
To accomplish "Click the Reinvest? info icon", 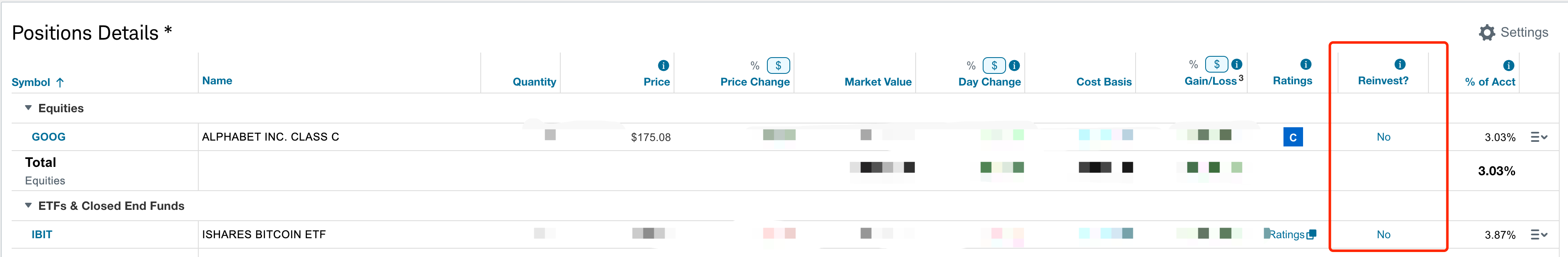I will coord(1400,64).
